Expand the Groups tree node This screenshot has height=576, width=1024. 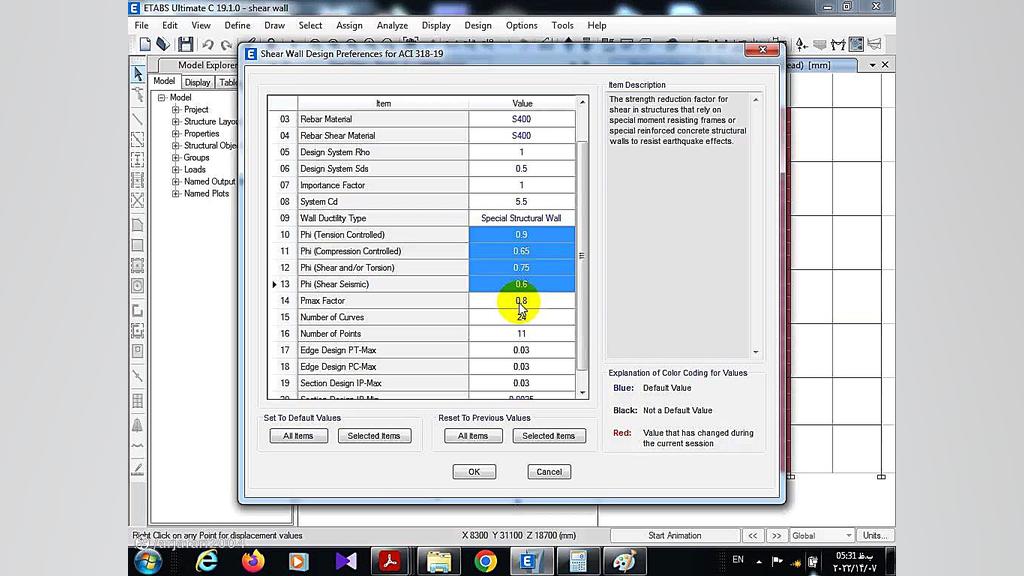click(x=175, y=157)
